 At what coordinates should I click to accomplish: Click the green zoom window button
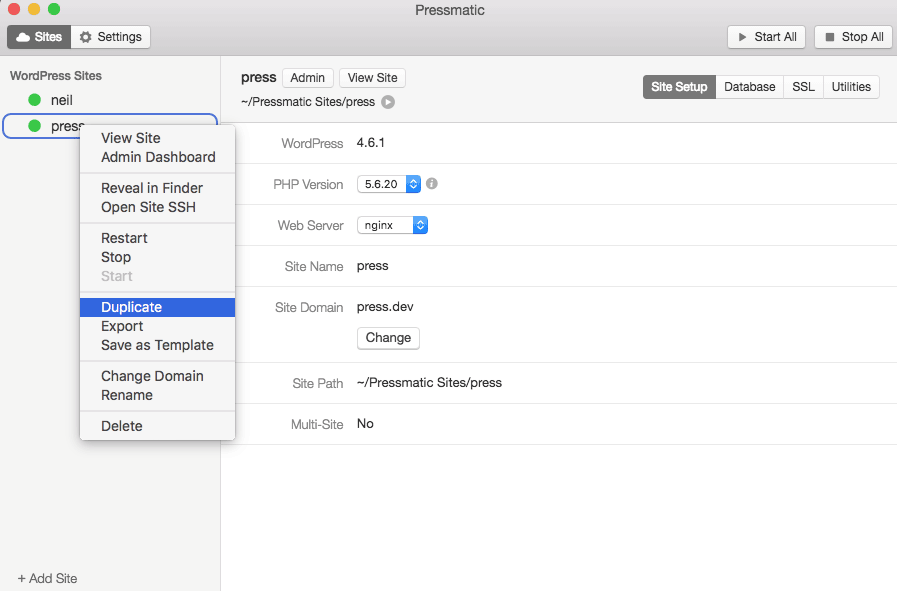pos(54,9)
